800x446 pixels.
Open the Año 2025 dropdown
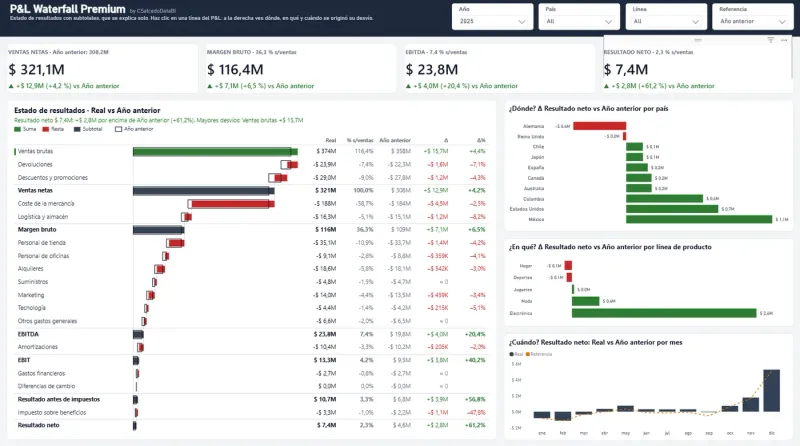coord(492,21)
